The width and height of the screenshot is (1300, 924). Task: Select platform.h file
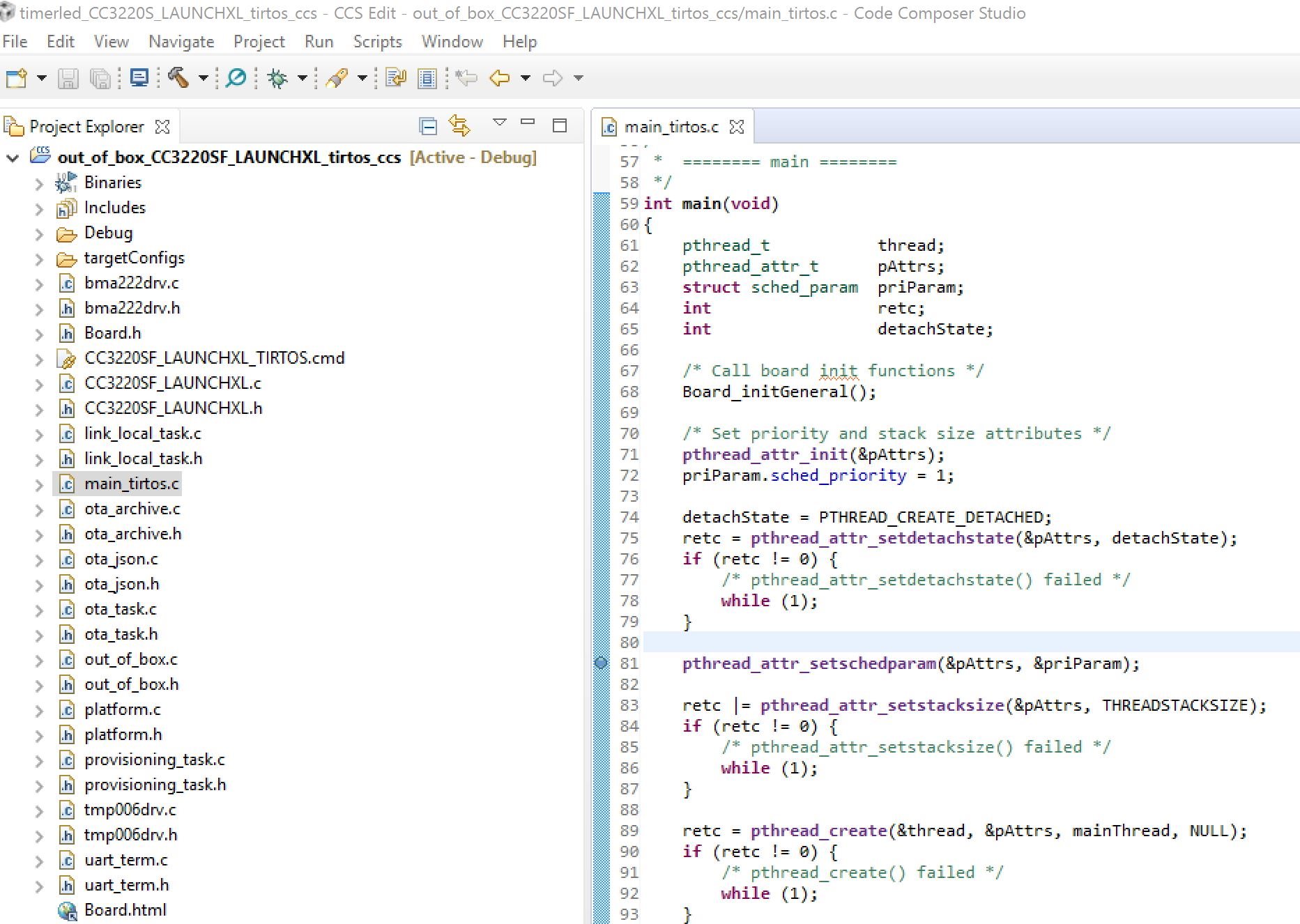[123, 734]
